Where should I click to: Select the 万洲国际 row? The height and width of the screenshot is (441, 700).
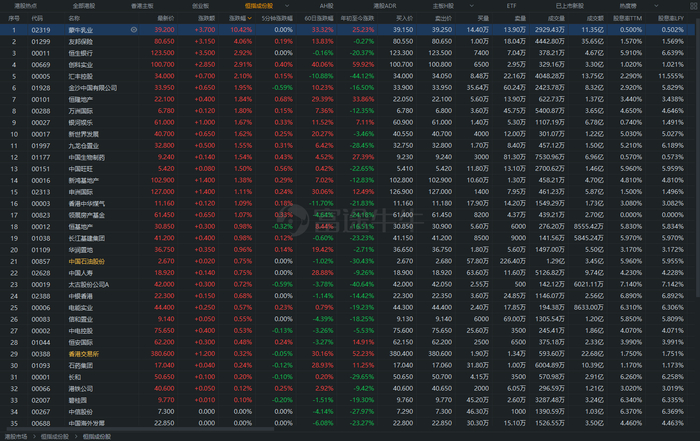pyautogui.click(x=348, y=111)
